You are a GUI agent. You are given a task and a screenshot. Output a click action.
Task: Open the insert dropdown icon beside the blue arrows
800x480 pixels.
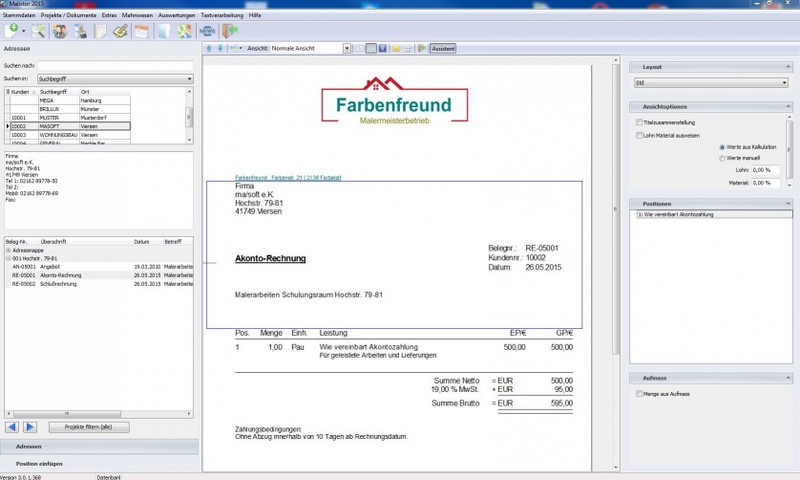236,48
